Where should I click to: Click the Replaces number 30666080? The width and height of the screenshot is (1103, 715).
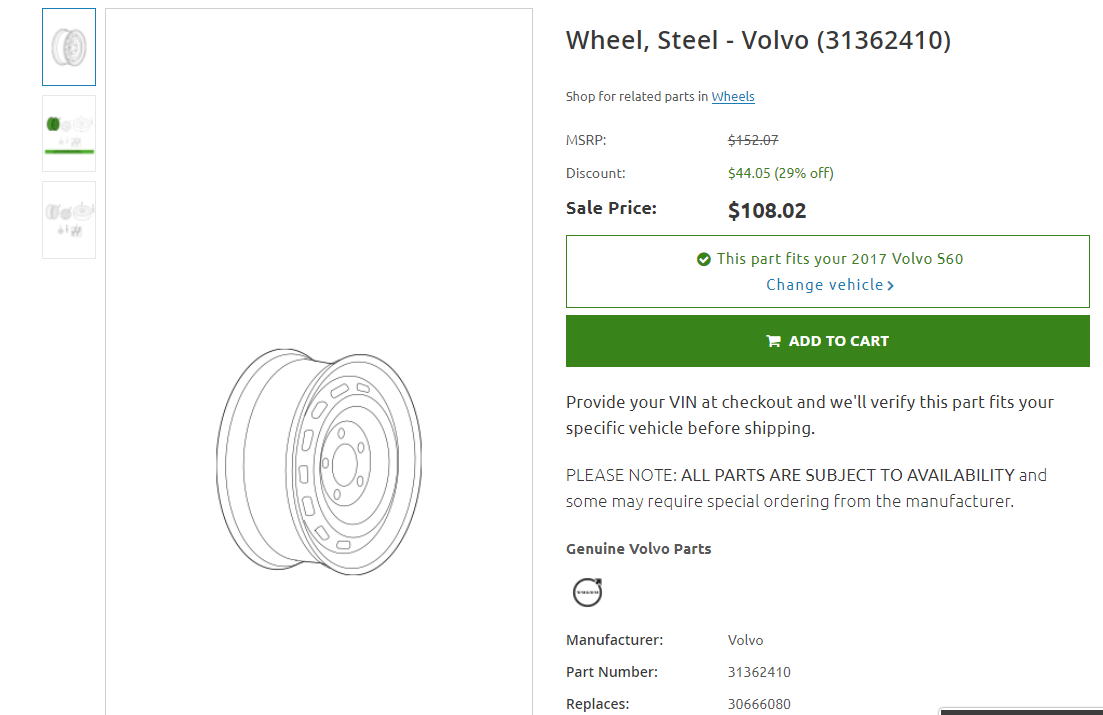(759, 704)
